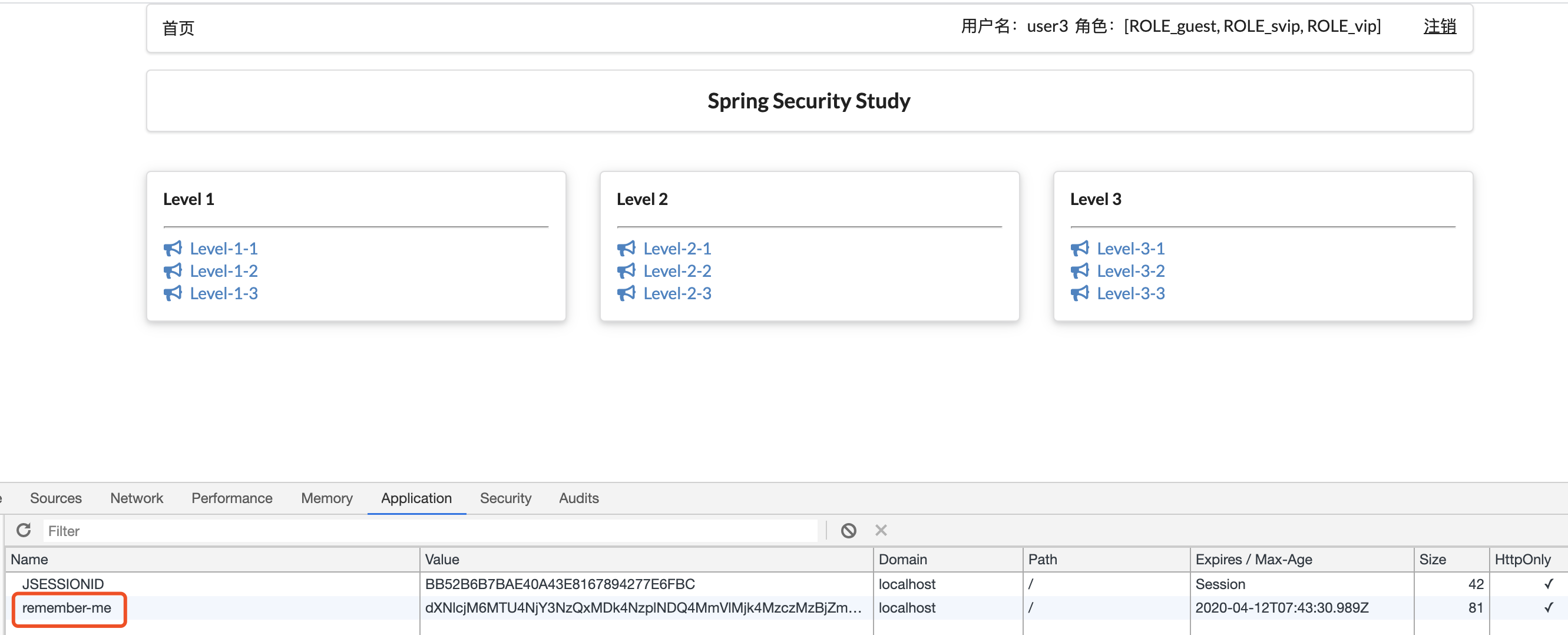Sort by Expires / Max-Age column header
1568x635 pixels.
click(x=1302, y=560)
